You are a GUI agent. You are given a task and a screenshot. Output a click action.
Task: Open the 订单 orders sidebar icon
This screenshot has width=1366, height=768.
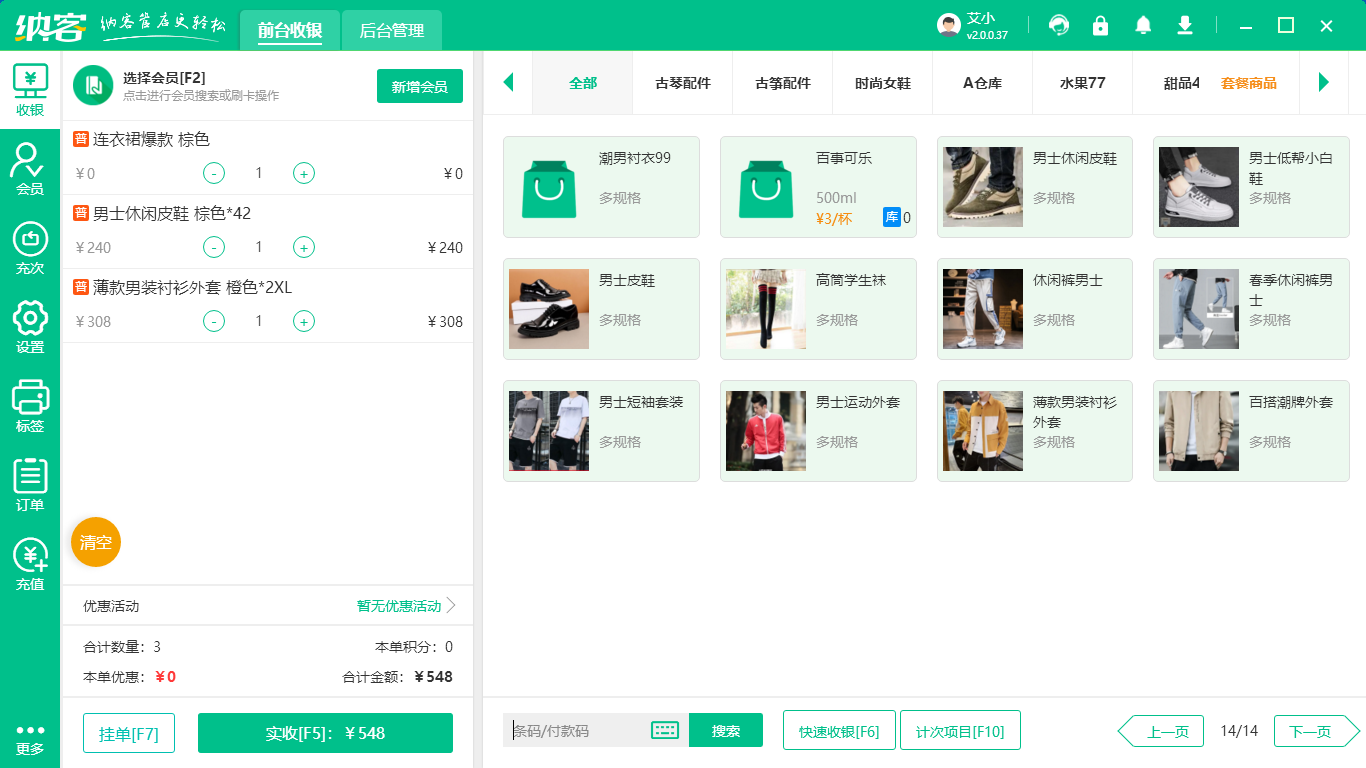[30, 485]
